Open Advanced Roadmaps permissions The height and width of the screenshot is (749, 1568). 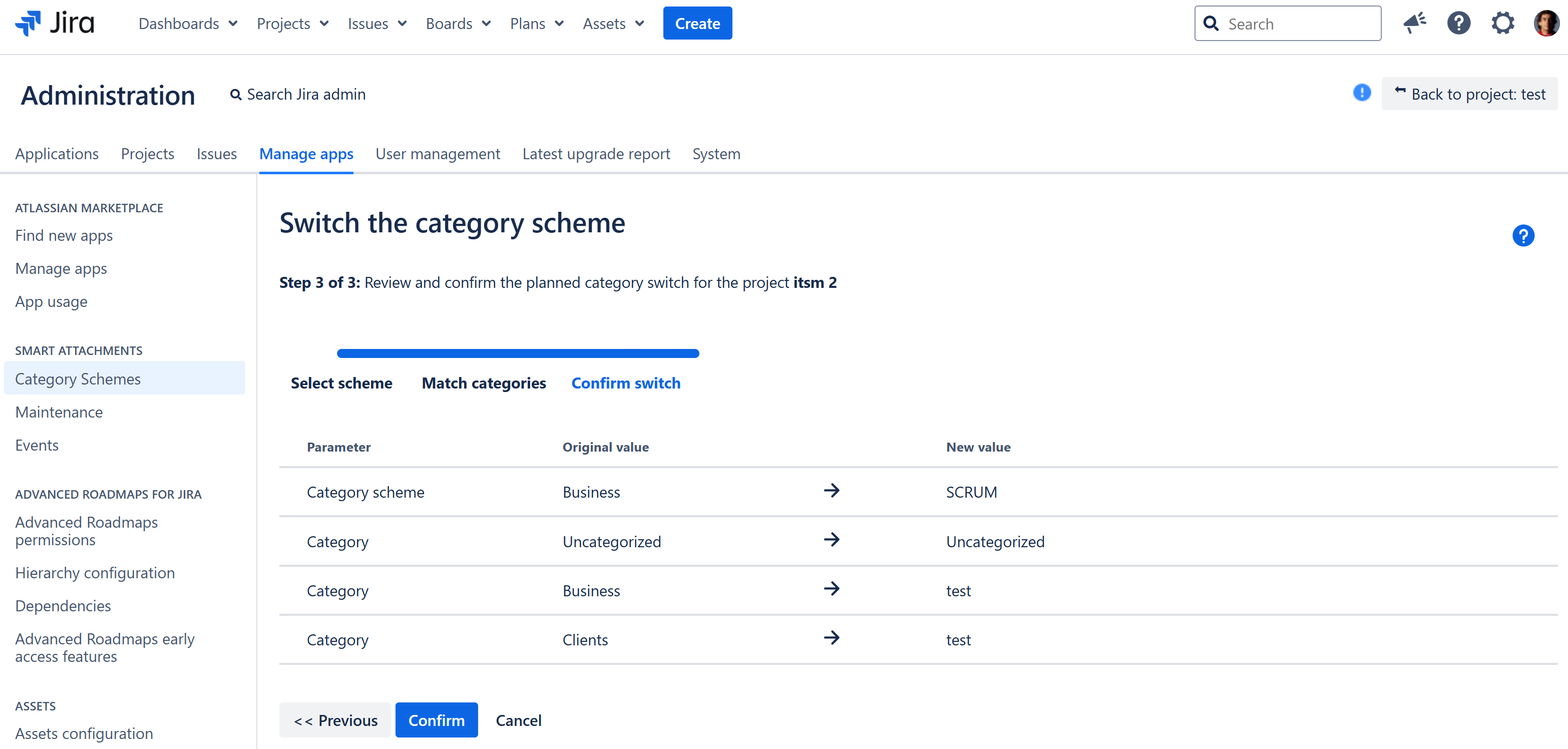tap(87, 531)
